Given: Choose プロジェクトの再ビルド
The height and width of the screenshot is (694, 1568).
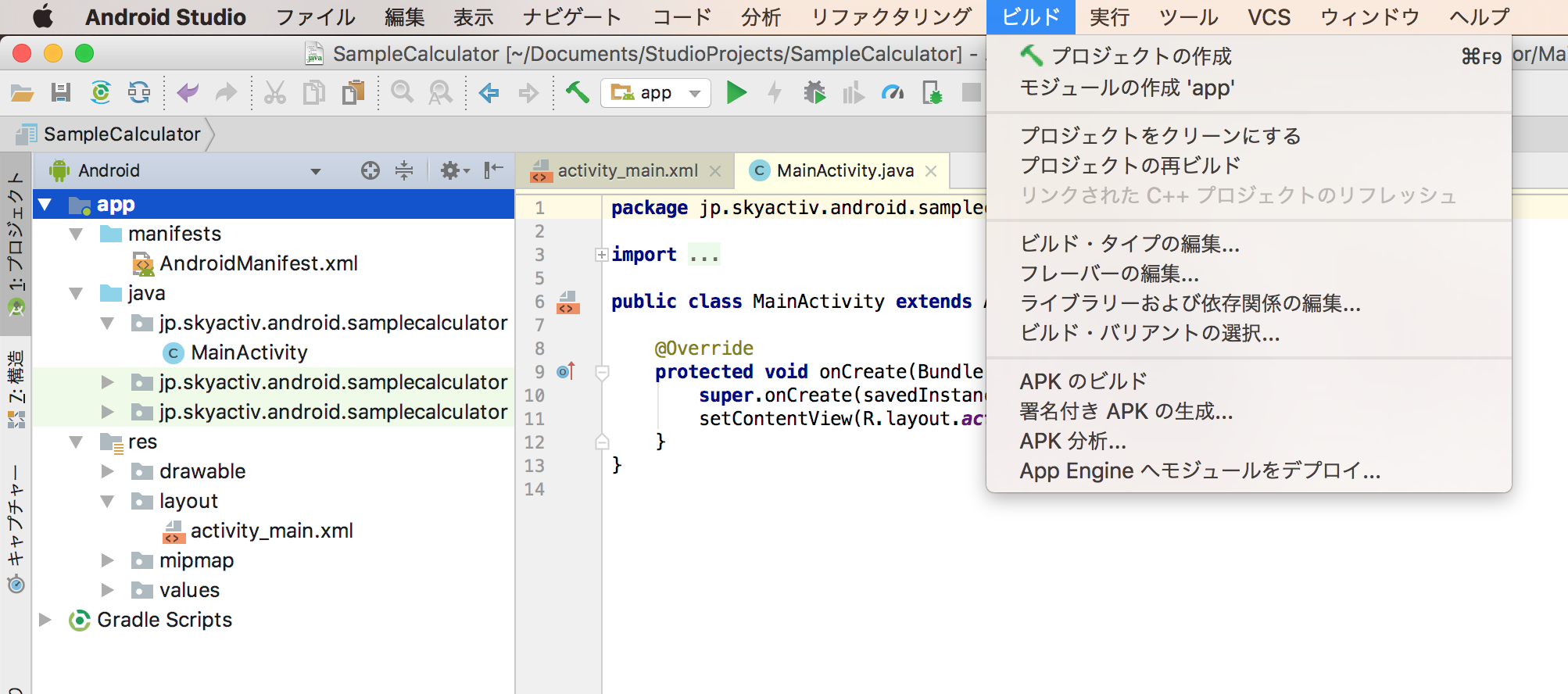Looking at the screenshot, I should pyautogui.click(x=1248, y=166).
